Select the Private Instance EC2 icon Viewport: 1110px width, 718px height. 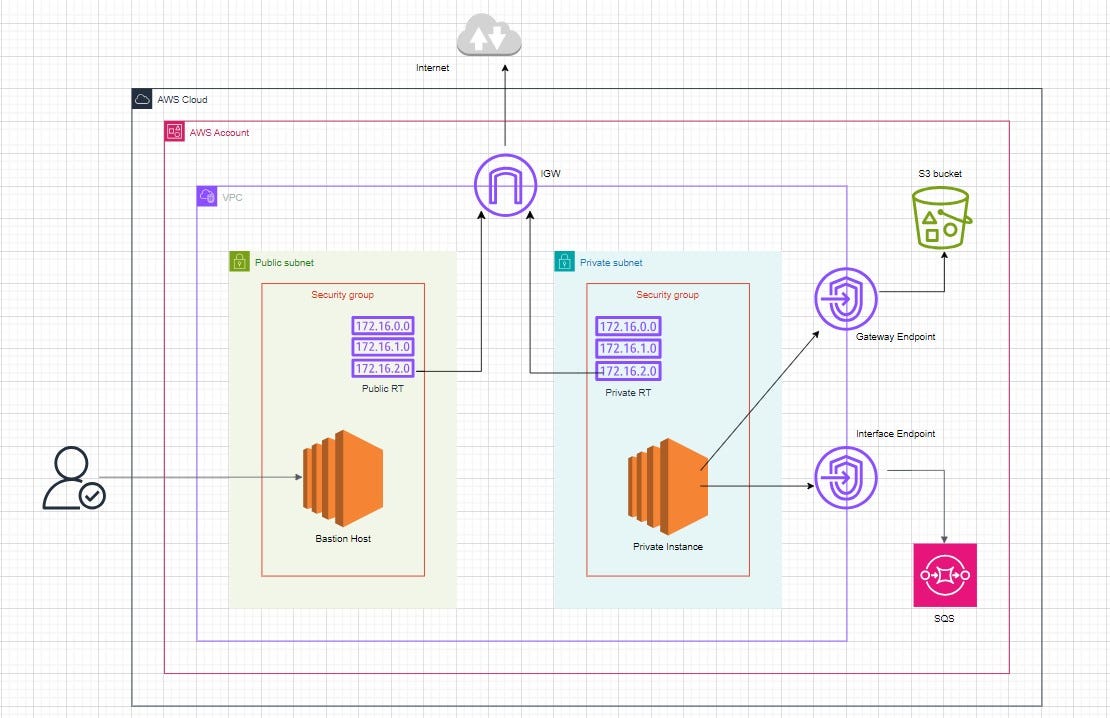point(666,487)
